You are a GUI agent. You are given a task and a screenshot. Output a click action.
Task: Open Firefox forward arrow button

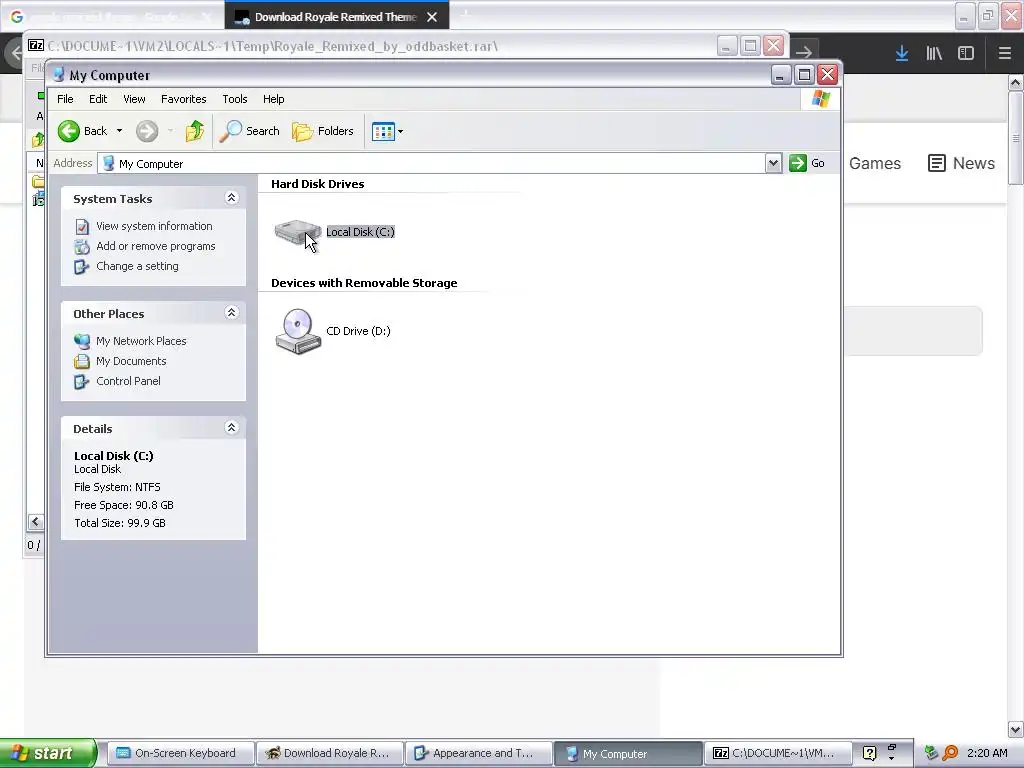(804, 52)
